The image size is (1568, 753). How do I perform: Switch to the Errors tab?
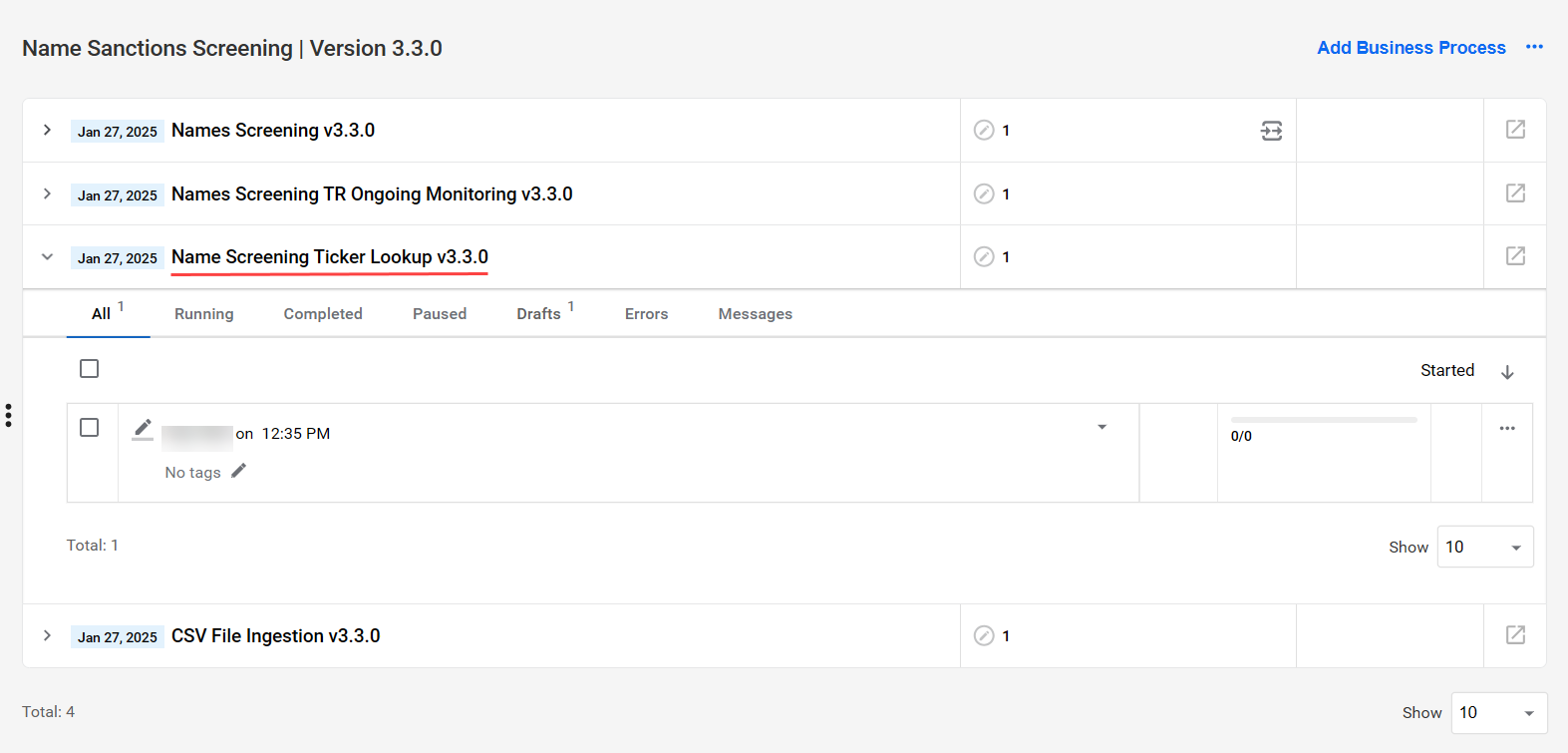[646, 313]
